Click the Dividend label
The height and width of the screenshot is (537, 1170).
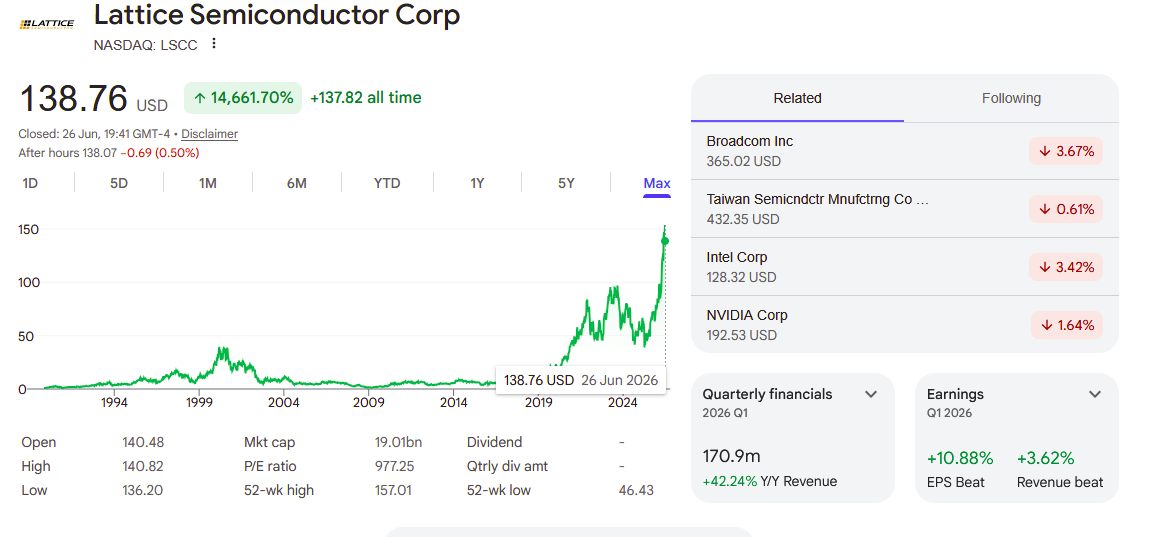pos(495,442)
